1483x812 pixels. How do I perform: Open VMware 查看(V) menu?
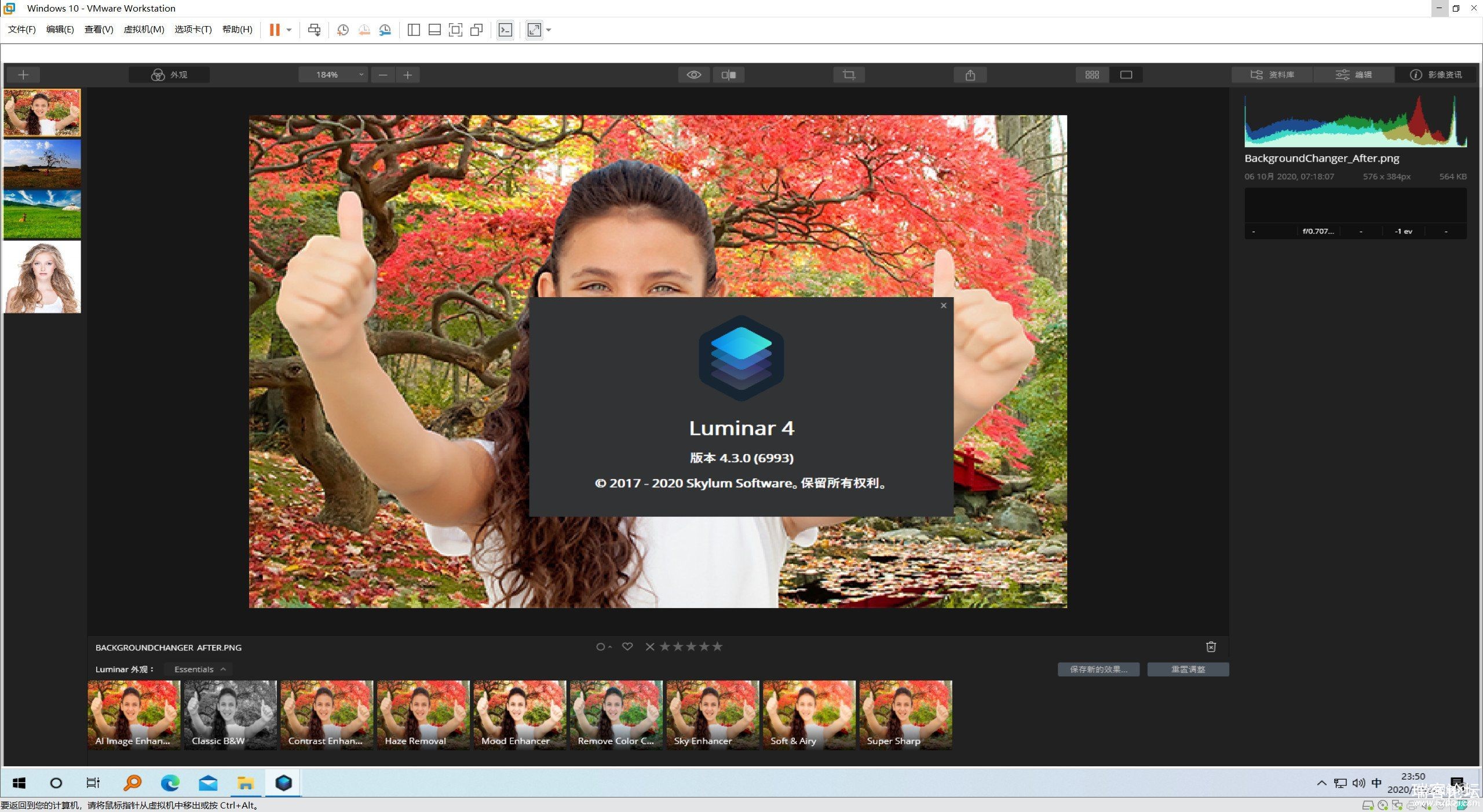coord(98,30)
